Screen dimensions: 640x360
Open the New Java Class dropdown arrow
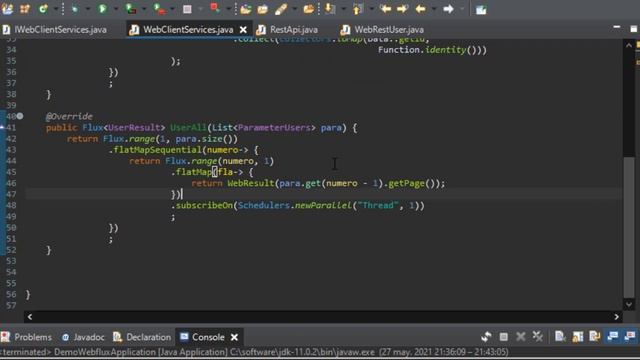[56, 9]
